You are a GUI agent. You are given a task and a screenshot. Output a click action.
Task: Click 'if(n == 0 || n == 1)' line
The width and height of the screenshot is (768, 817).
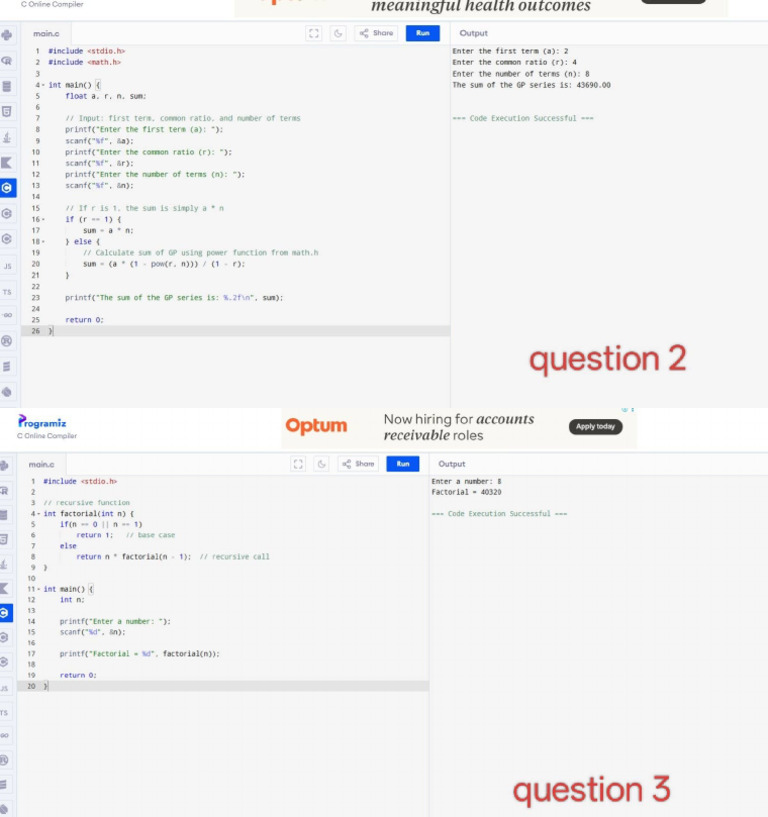[x=101, y=525]
